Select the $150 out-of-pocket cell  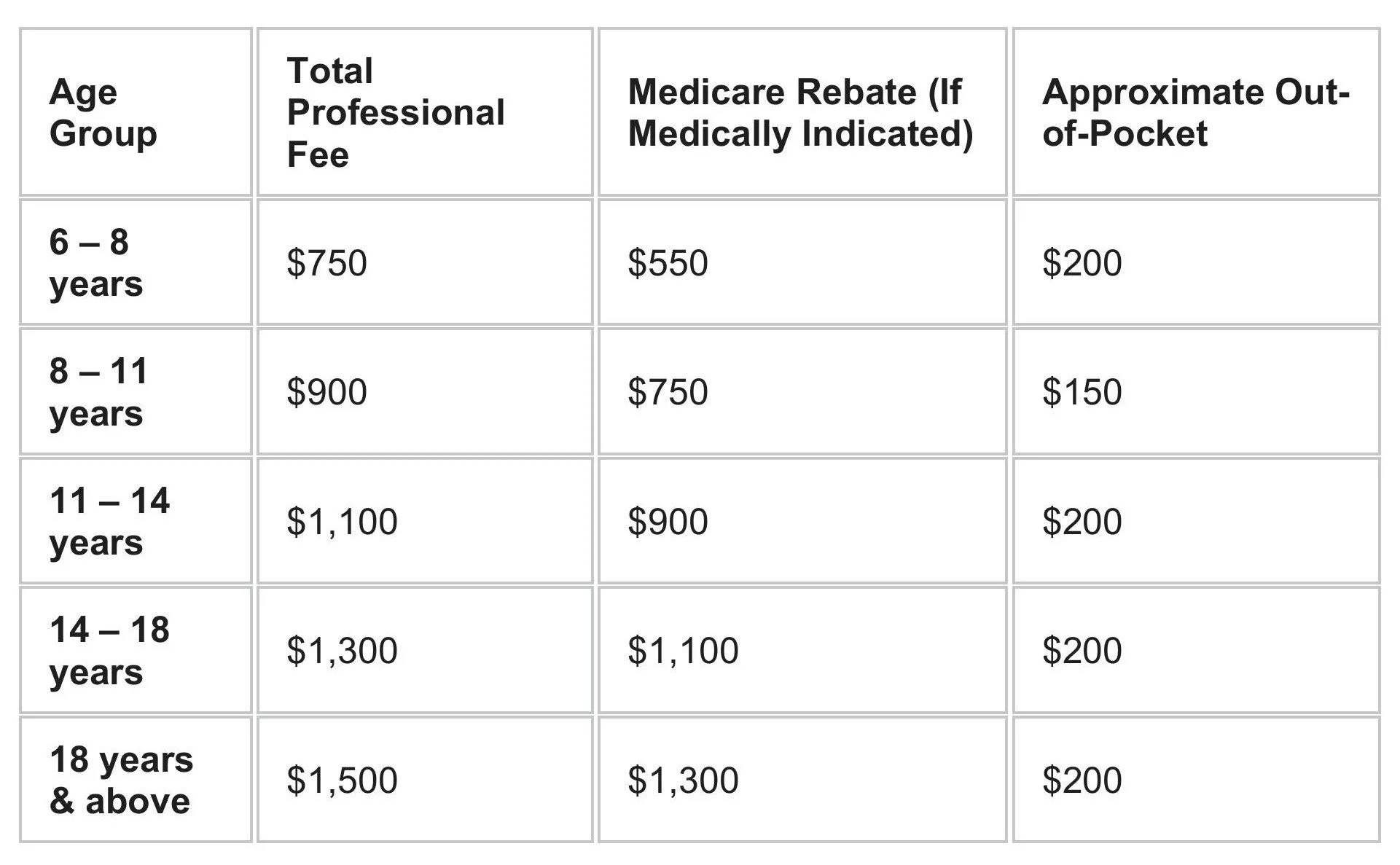click(x=1082, y=392)
